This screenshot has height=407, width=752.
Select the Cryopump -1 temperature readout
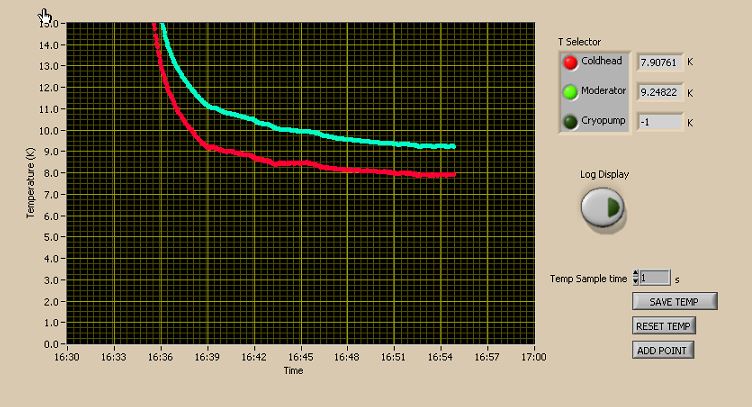click(660, 122)
